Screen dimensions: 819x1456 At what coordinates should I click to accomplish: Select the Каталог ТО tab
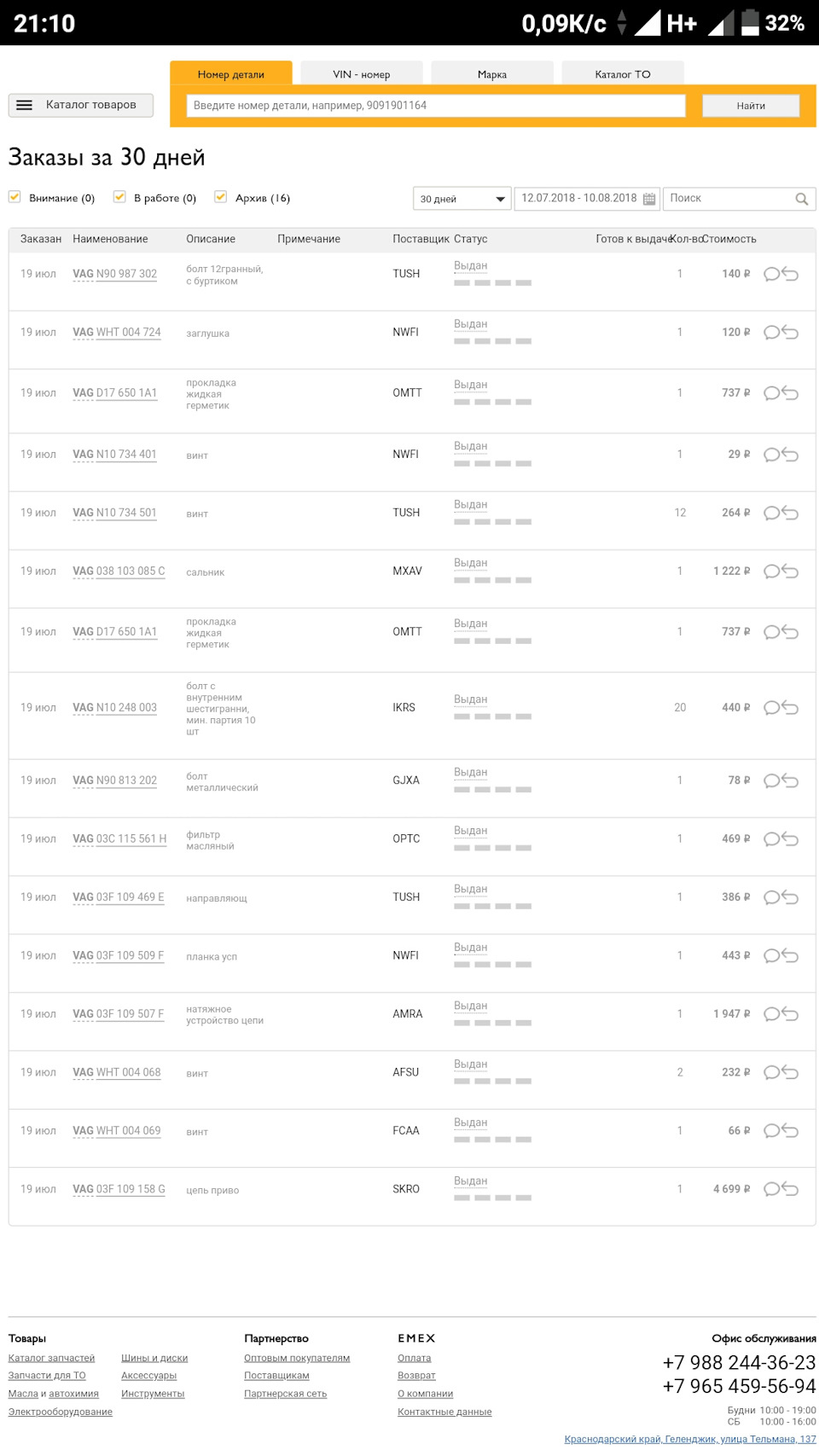click(x=622, y=74)
